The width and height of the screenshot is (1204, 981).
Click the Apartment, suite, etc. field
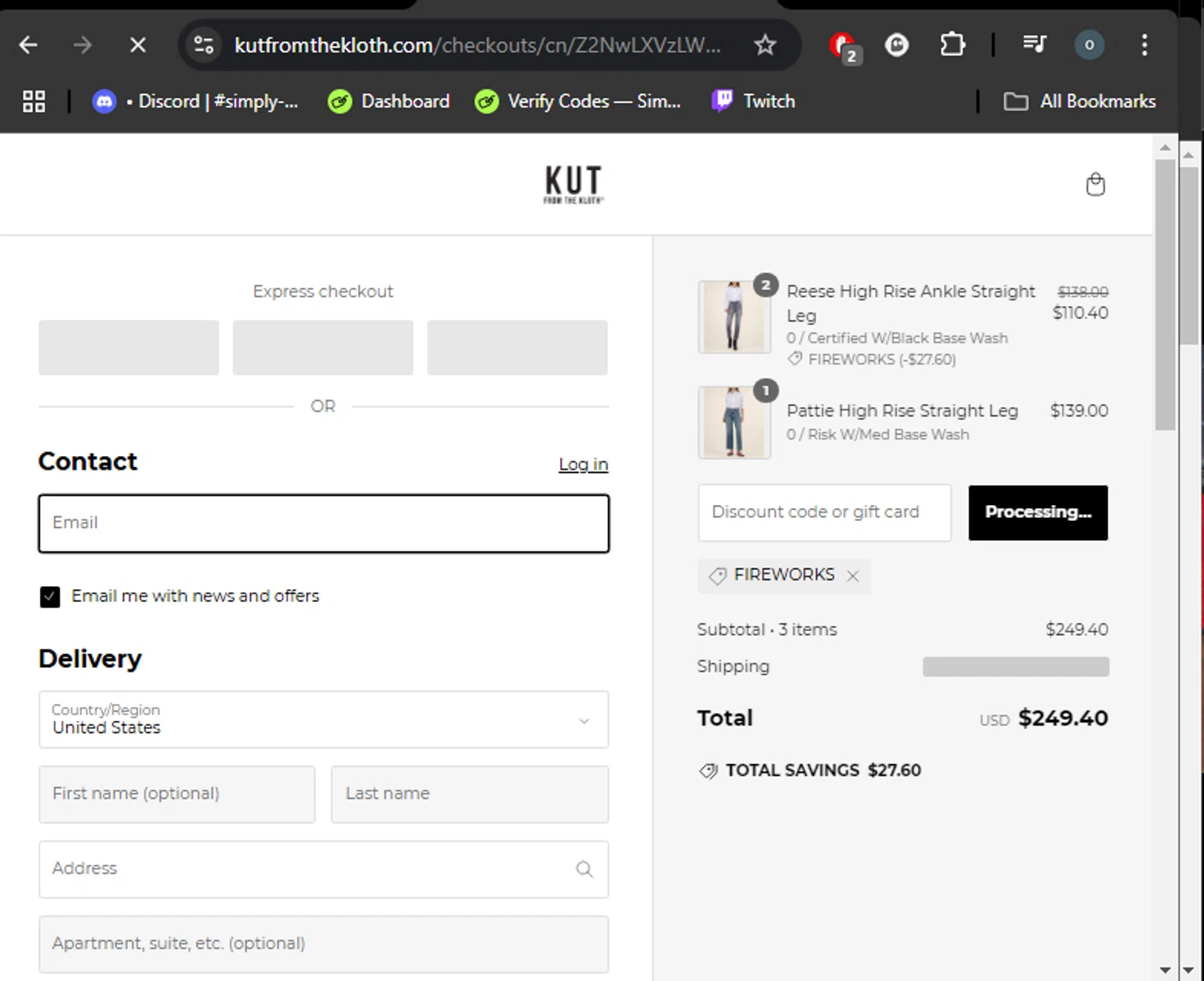click(323, 944)
